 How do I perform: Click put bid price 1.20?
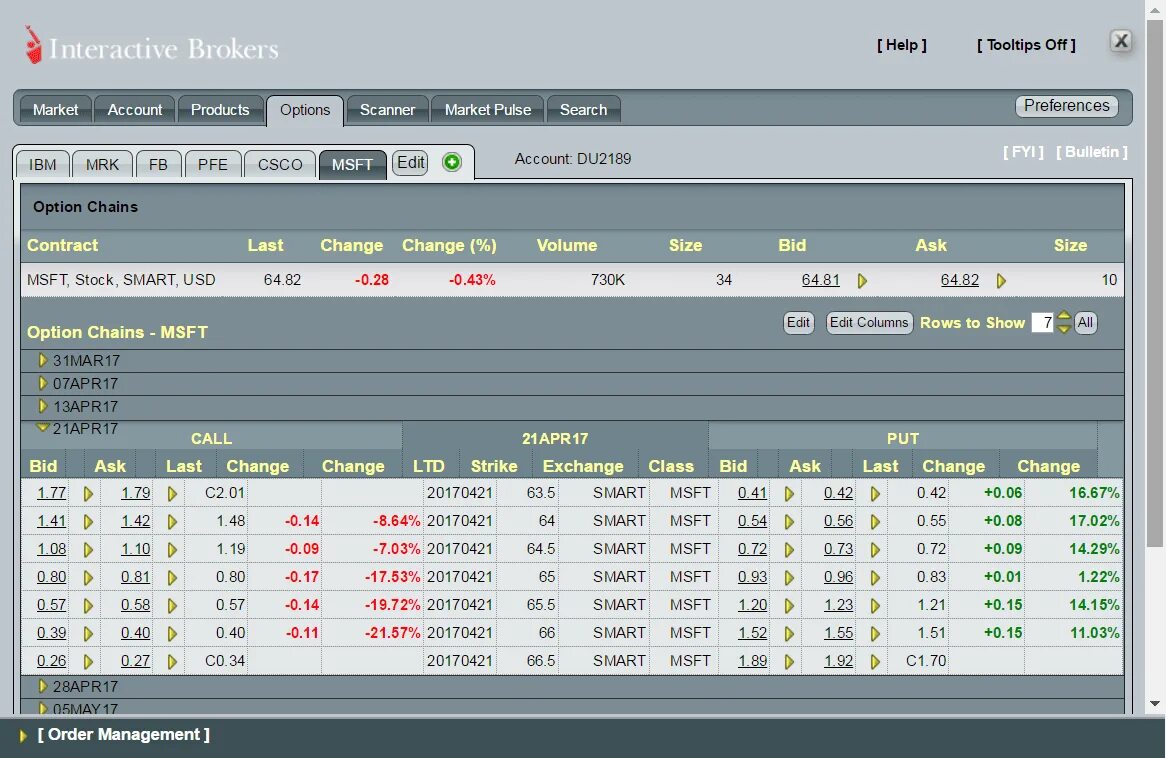(x=752, y=606)
